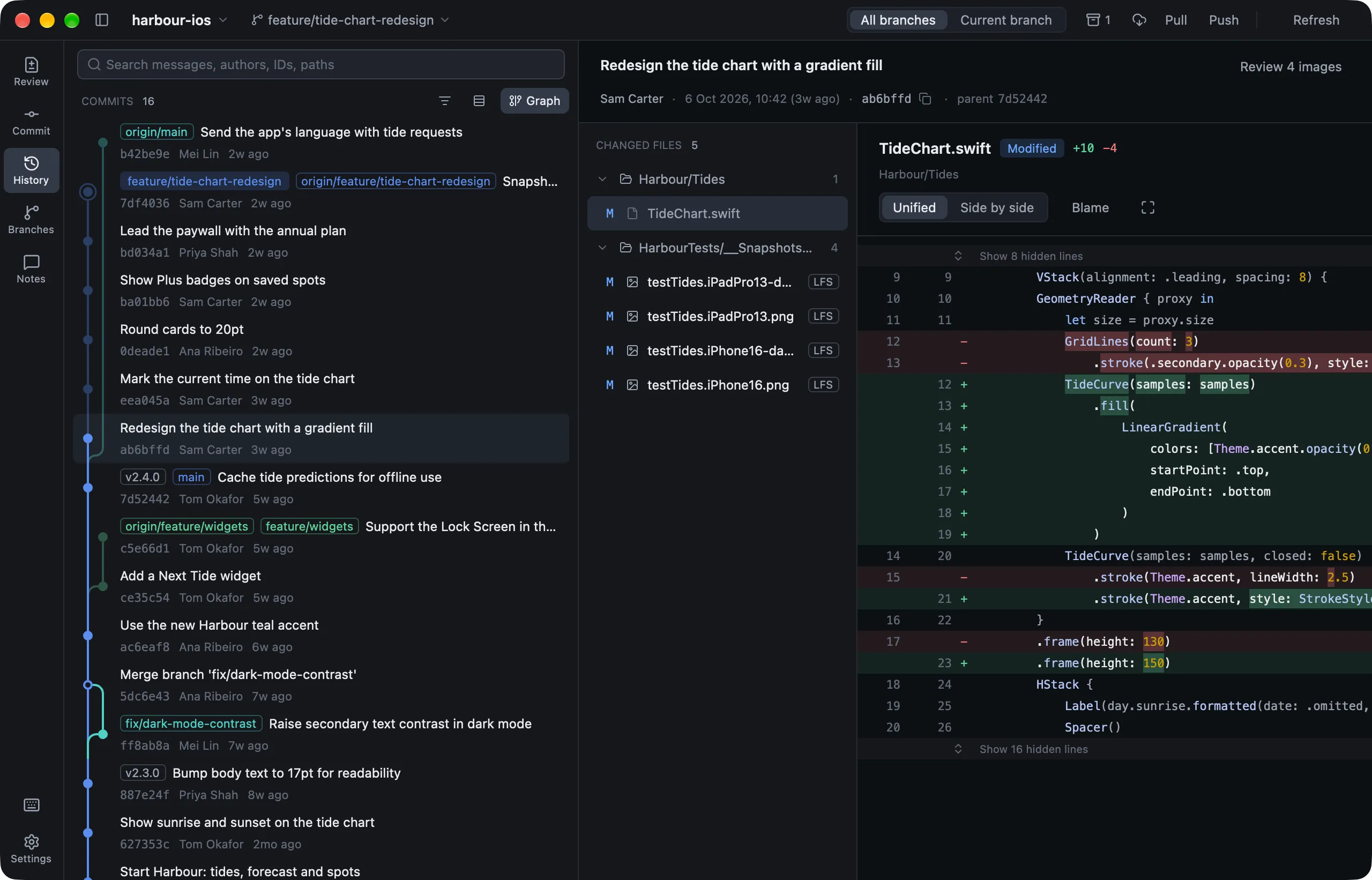Focus the commit search field
Image resolution: width=1372 pixels, height=880 pixels.
click(x=320, y=64)
